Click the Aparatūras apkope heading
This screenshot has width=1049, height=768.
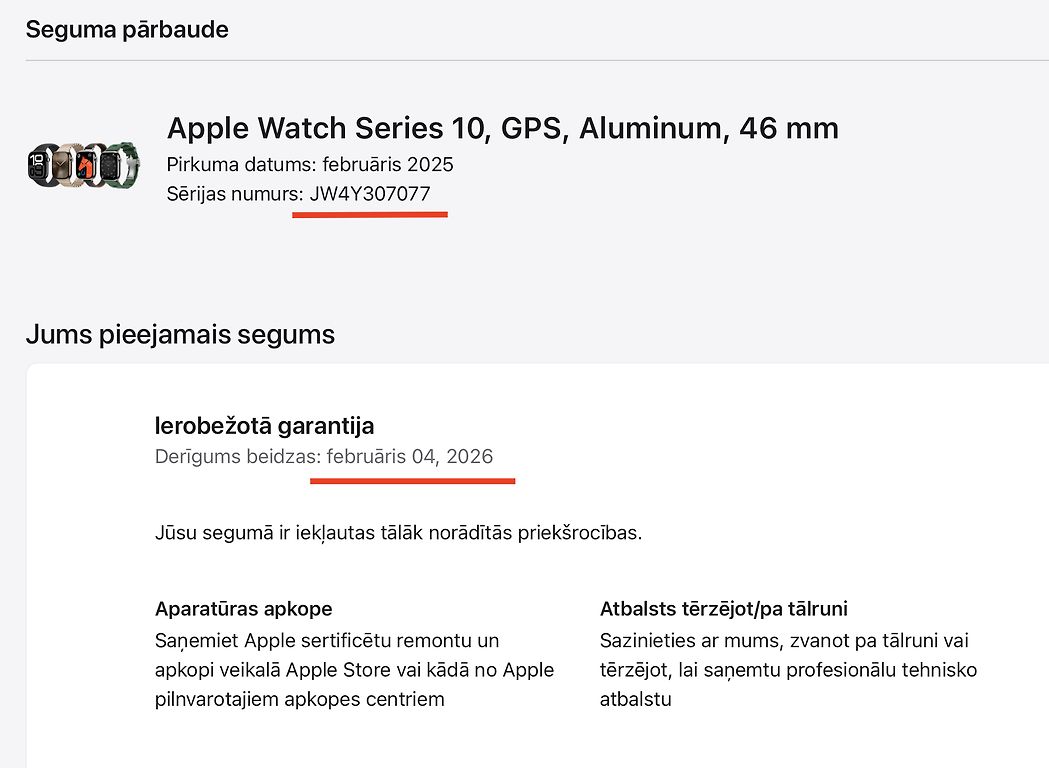pos(244,609)
